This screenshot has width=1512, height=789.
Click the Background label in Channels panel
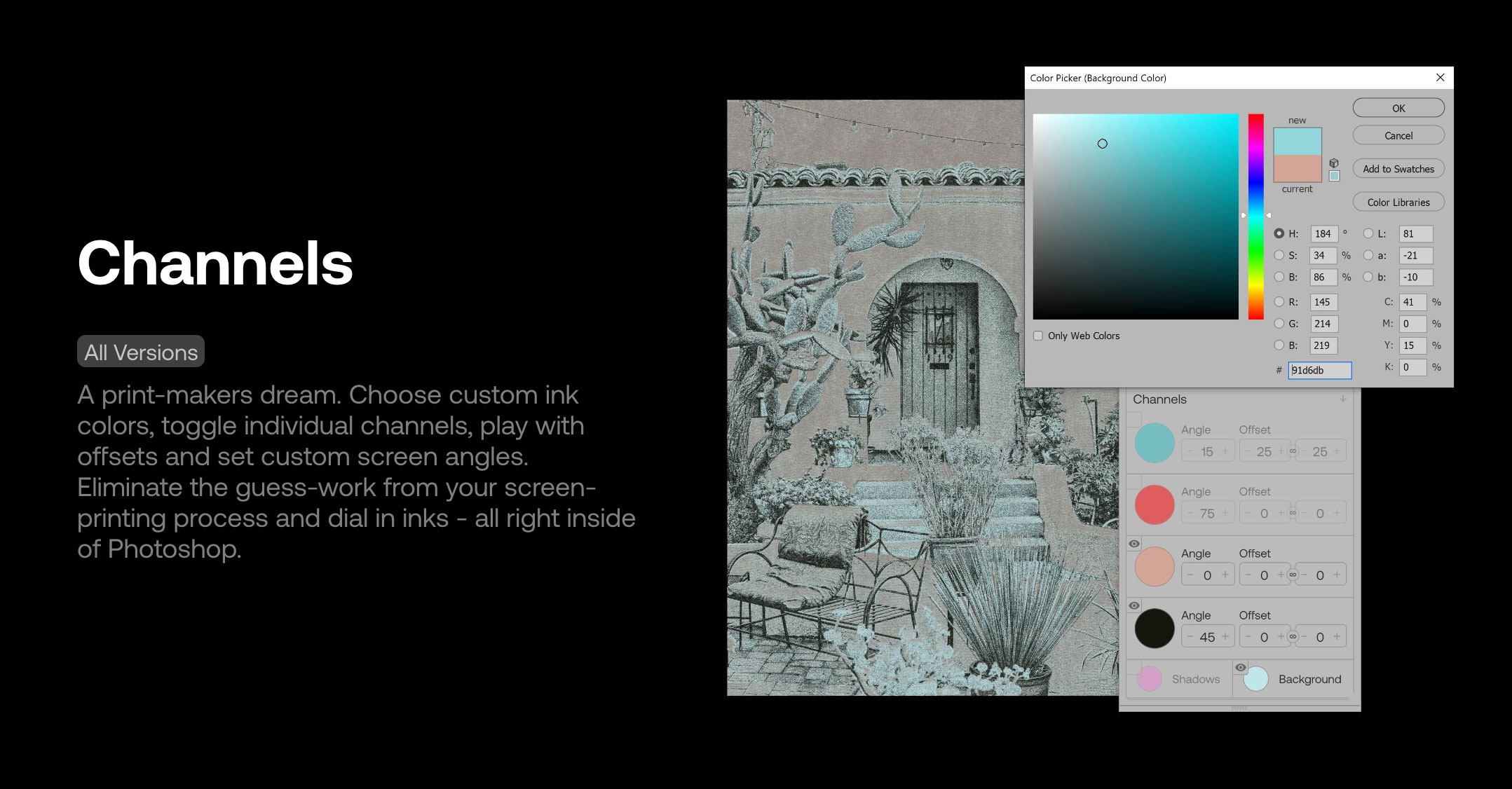(x=1307, y=679)
